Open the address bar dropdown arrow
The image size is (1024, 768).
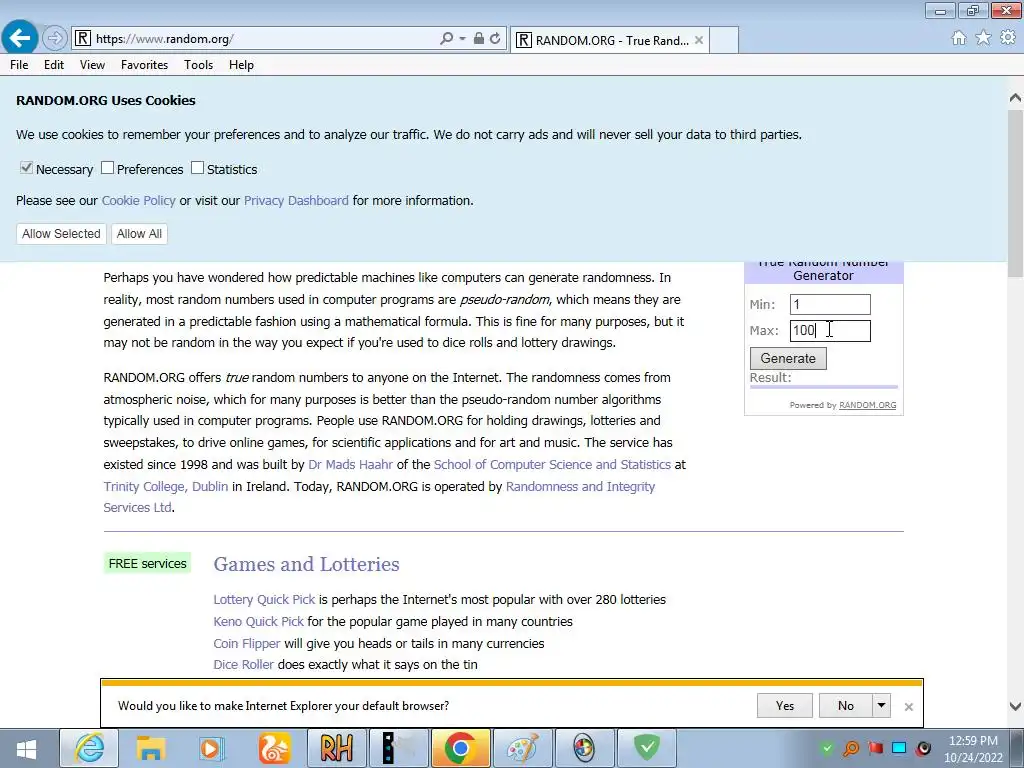462,39
